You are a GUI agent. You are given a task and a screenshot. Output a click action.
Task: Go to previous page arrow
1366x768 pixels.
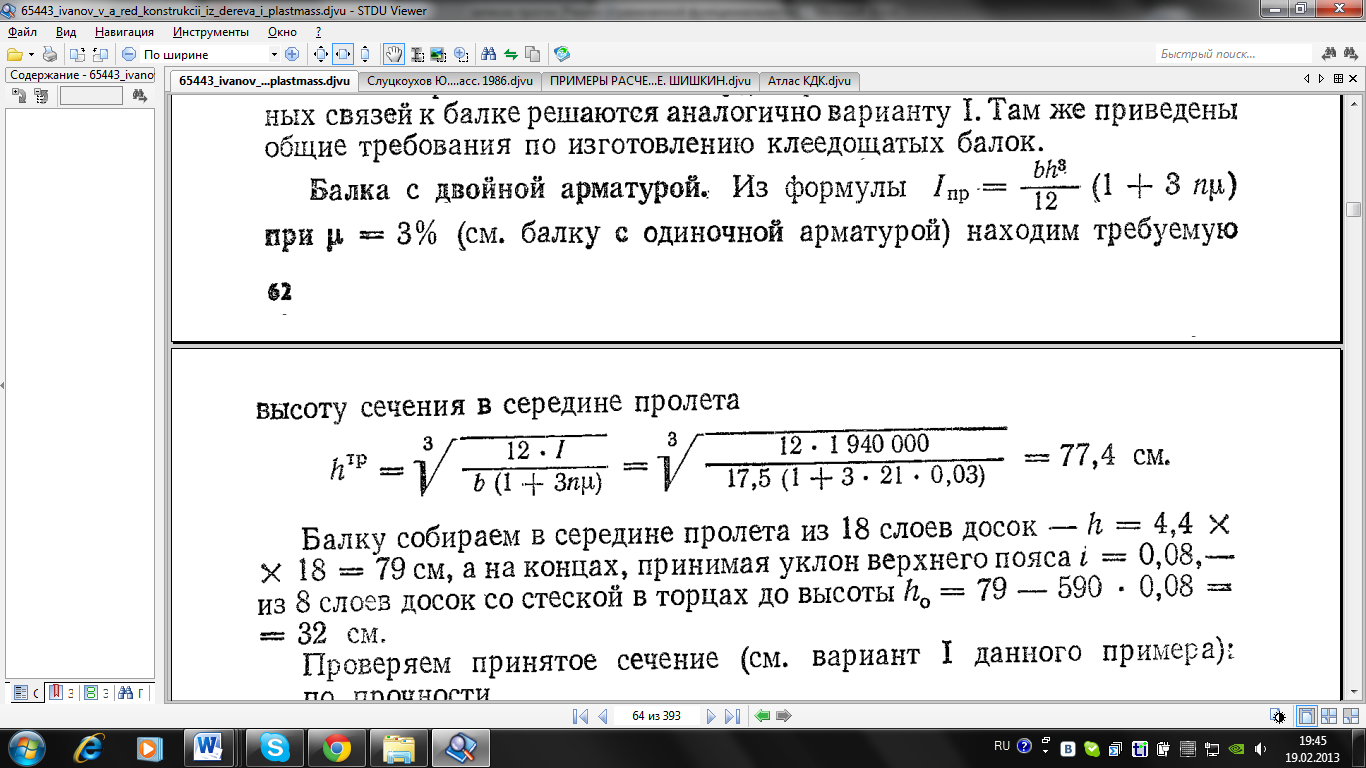[603, 716]
